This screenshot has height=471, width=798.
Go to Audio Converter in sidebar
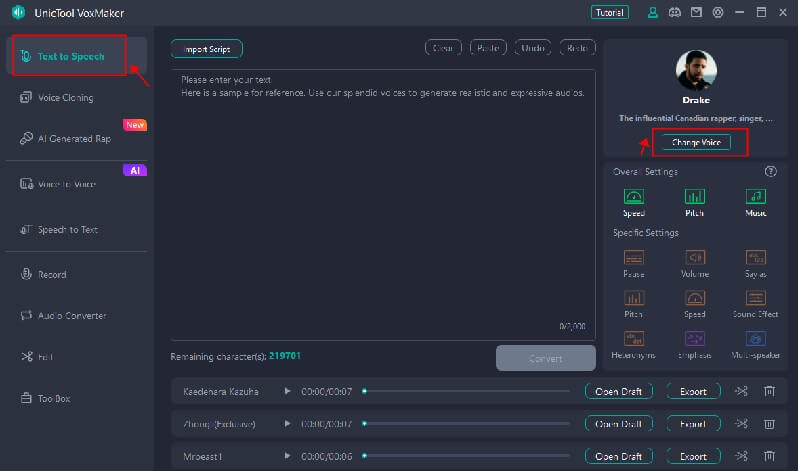(x=71, y=315)
